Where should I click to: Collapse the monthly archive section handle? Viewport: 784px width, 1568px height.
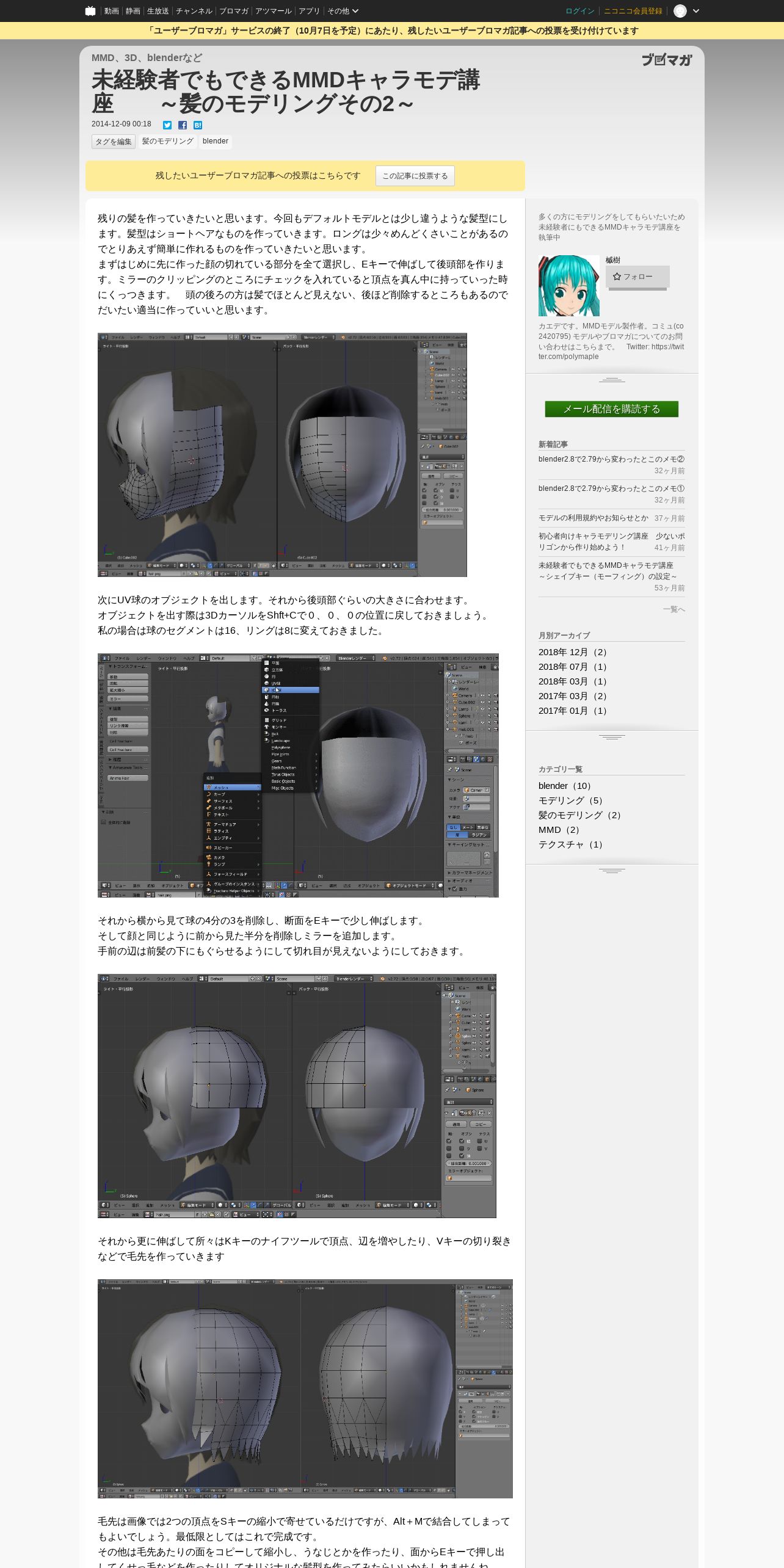[x=612, y=737]
